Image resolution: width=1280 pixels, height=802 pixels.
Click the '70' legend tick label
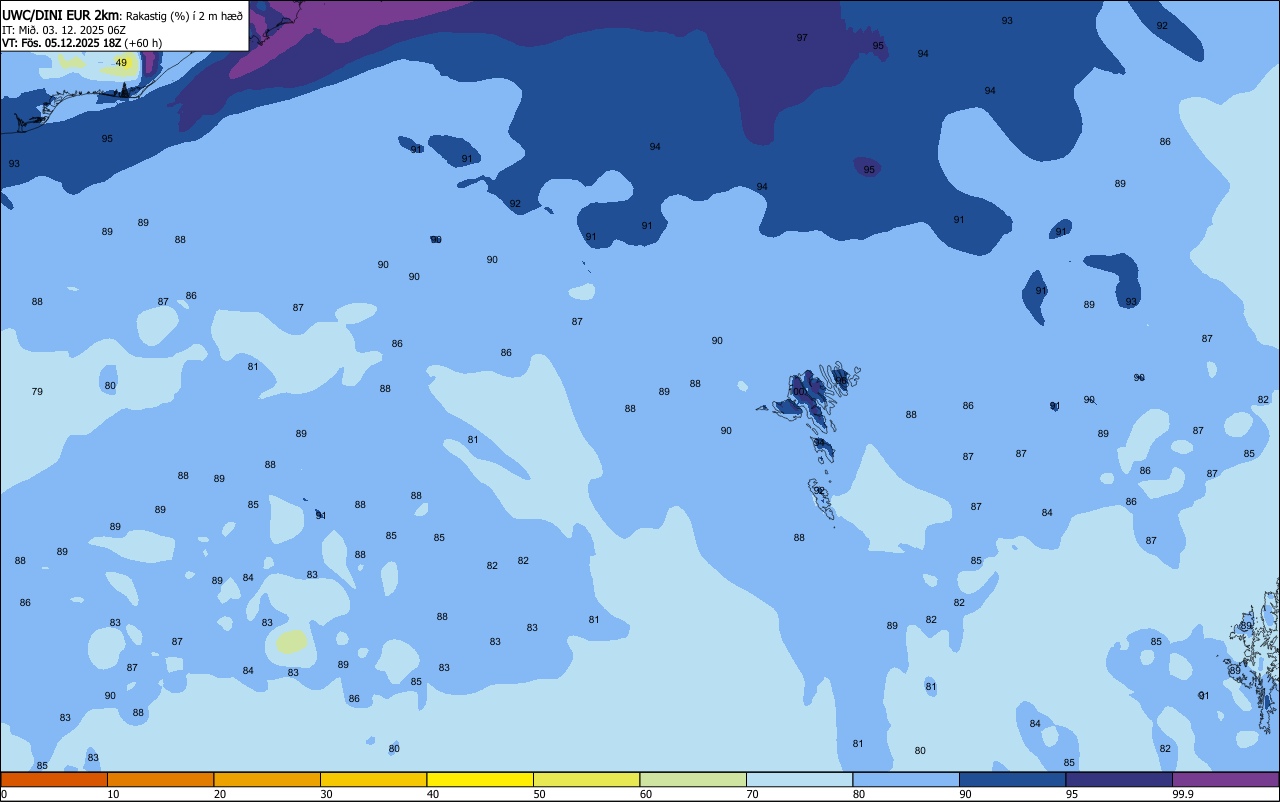point(752,794)
